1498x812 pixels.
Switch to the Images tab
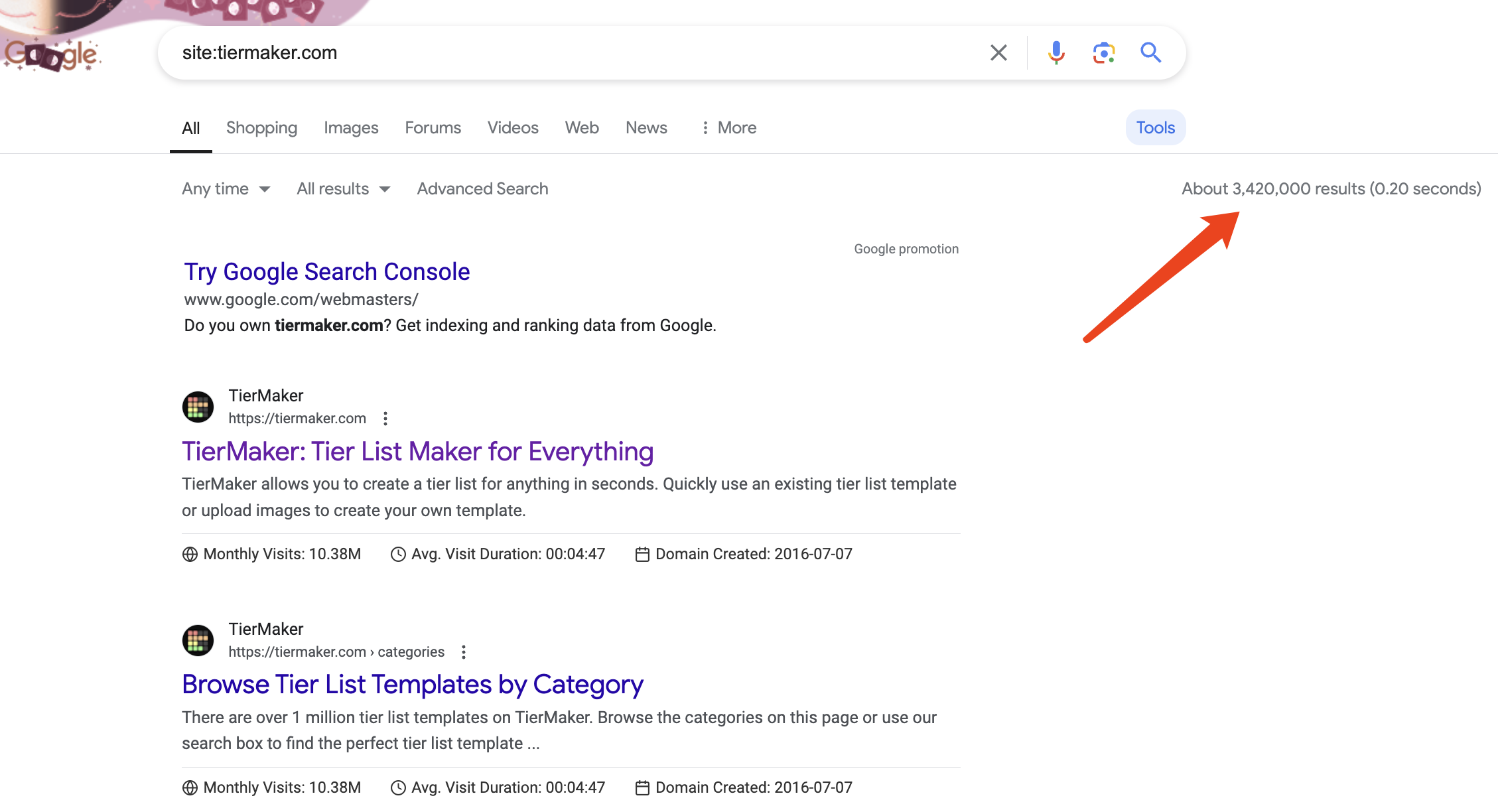pyautogui.click(x=351, y=128)
